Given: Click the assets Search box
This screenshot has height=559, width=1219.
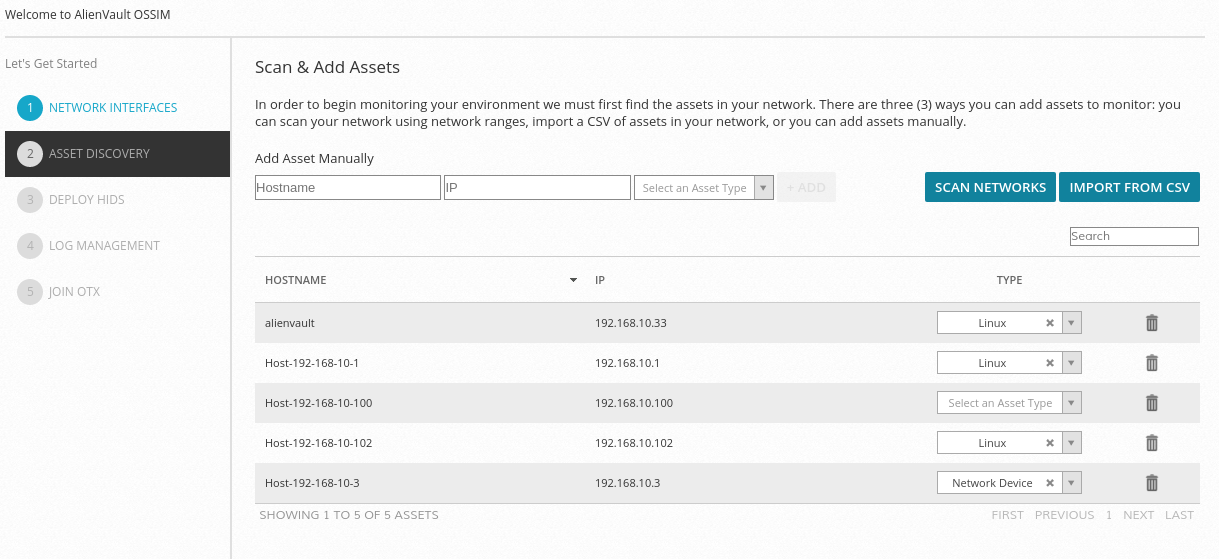Looking at the screenshot, I should click(1133, 236).
